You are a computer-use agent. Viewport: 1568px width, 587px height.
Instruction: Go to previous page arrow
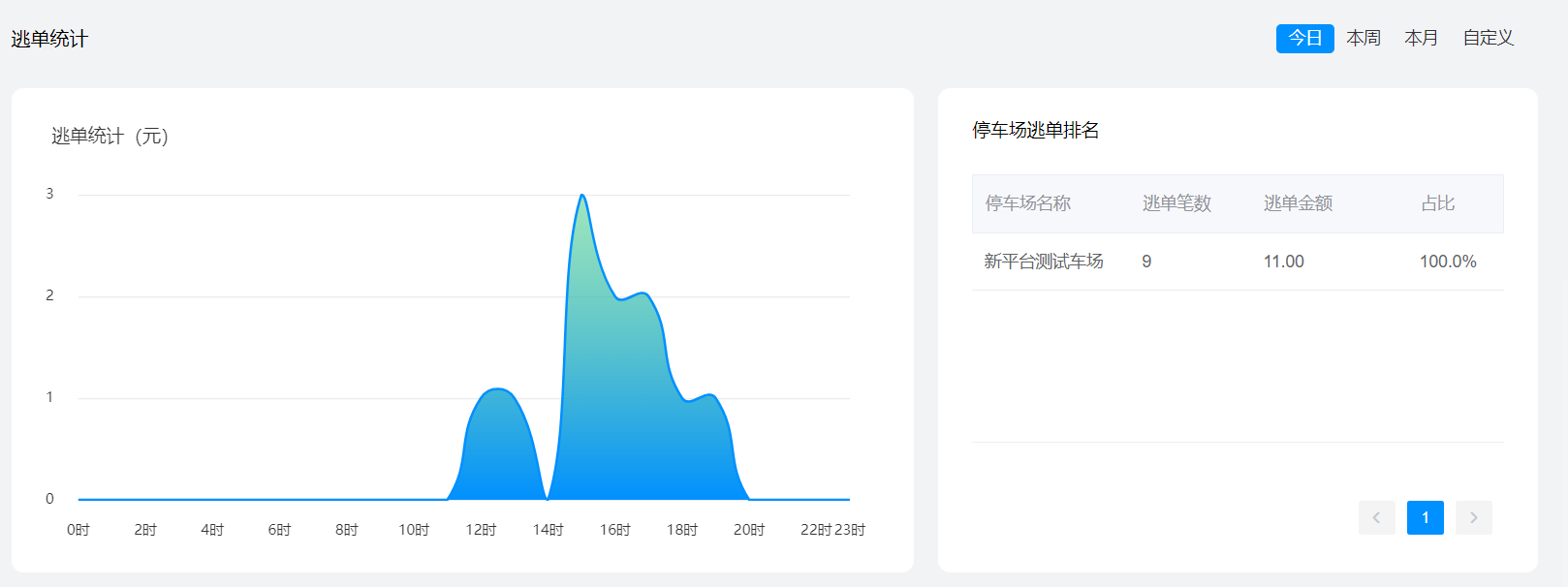[x=1376, y=517]
